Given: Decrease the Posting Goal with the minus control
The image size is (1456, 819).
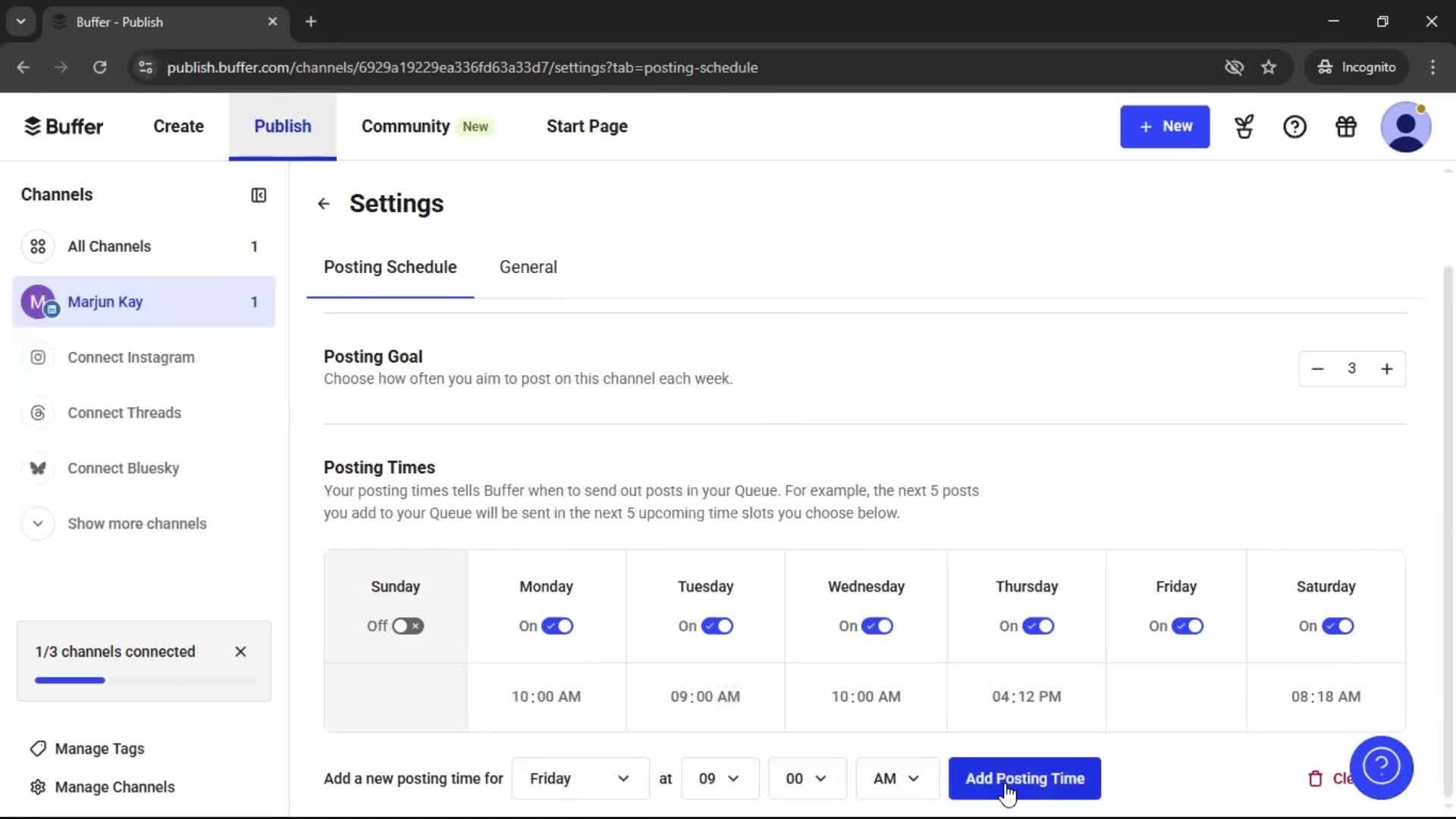Looking at the screenshot, I should 1317,369.
